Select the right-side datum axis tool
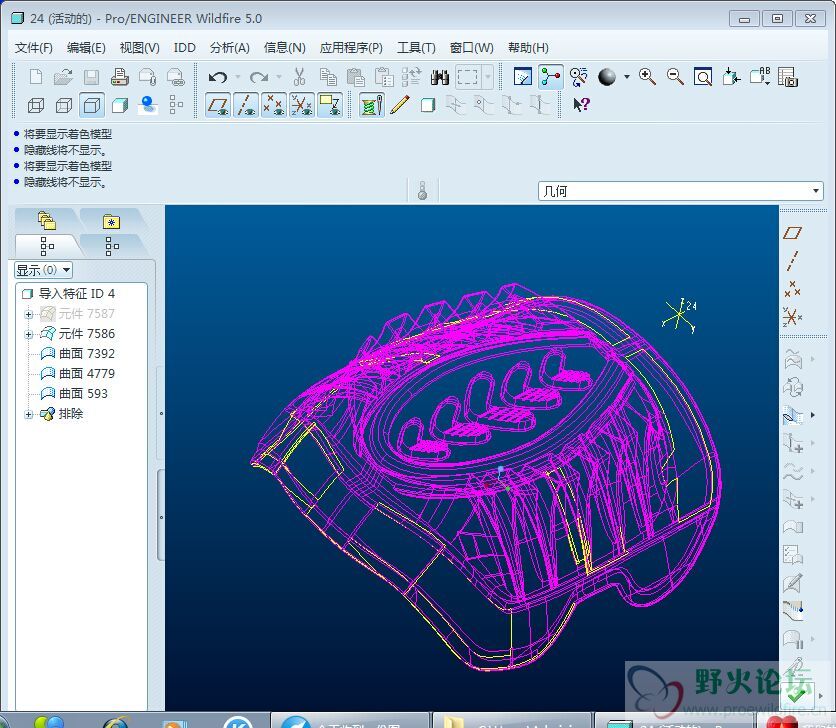Image resolution: width=836 pixels, height=728 pixels. [x=792, y=261]
